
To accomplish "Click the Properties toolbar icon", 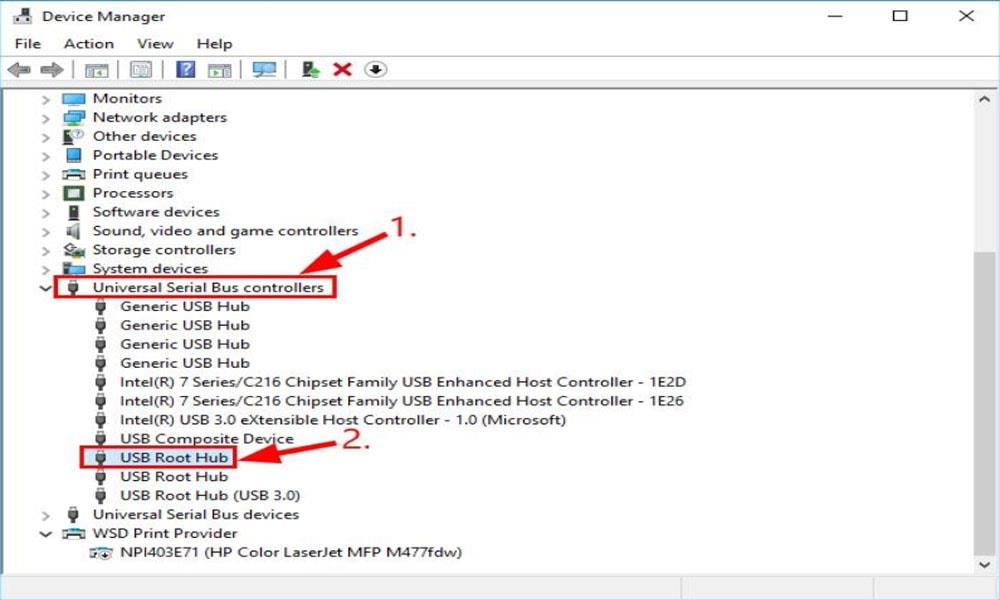I will tap(141, 69).
